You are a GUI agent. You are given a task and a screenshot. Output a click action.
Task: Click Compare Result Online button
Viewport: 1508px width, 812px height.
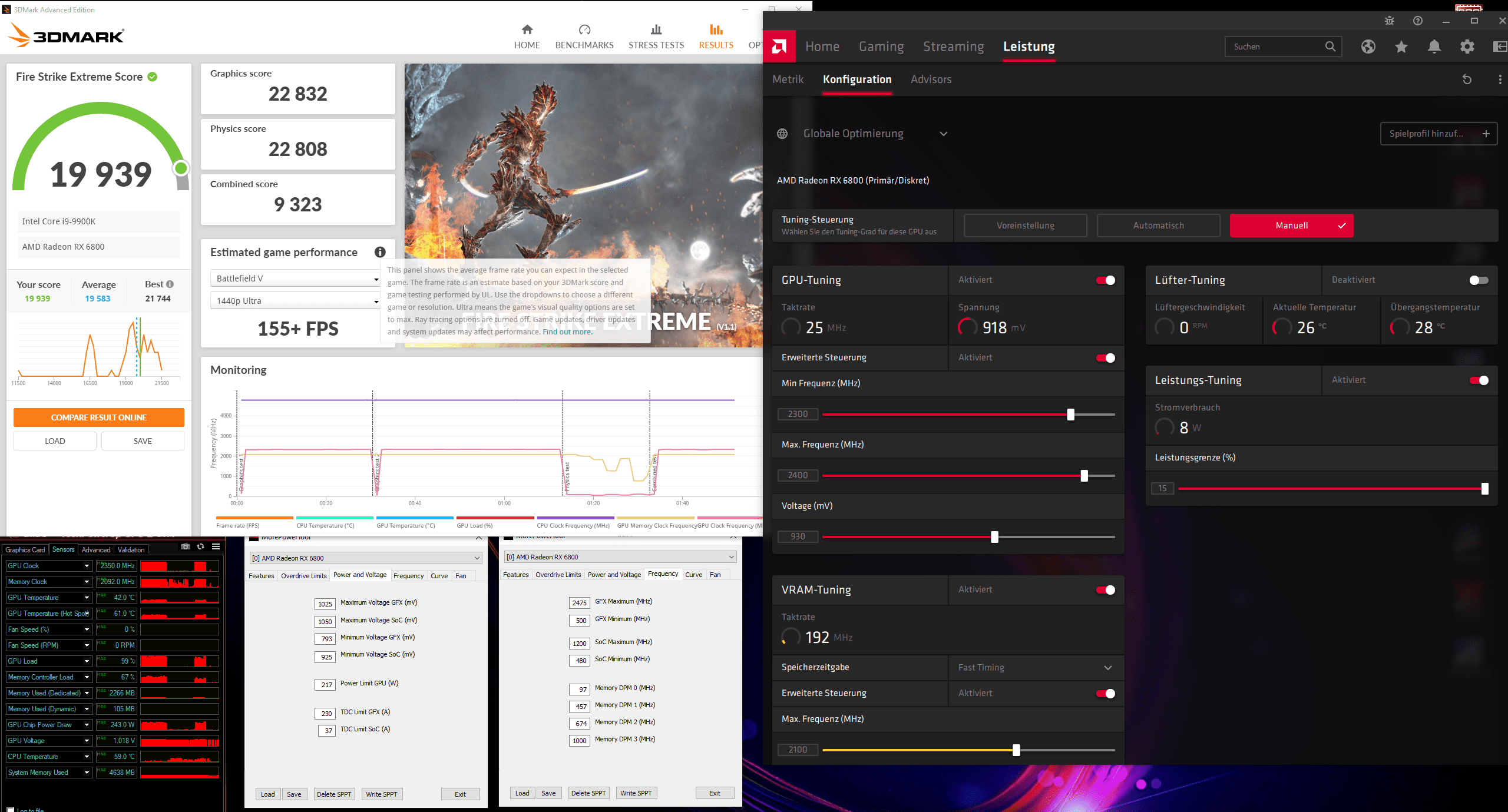(99, 417)
